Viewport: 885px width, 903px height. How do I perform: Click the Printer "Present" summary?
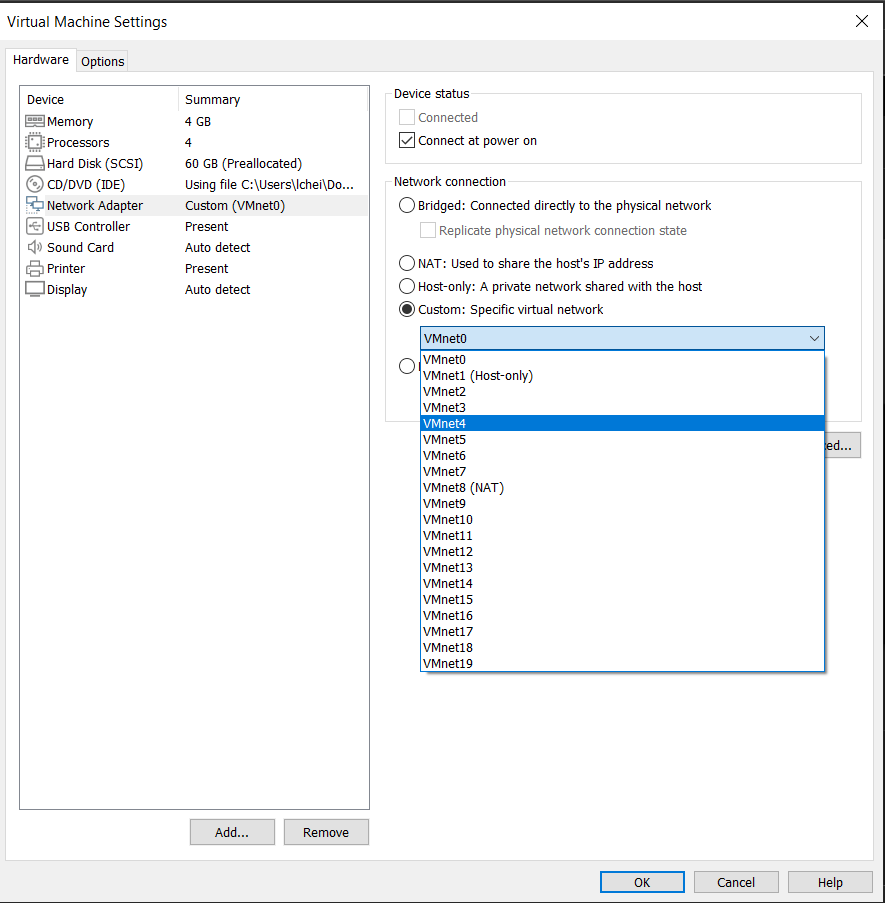pyautogui.click(x=206, y=268)
